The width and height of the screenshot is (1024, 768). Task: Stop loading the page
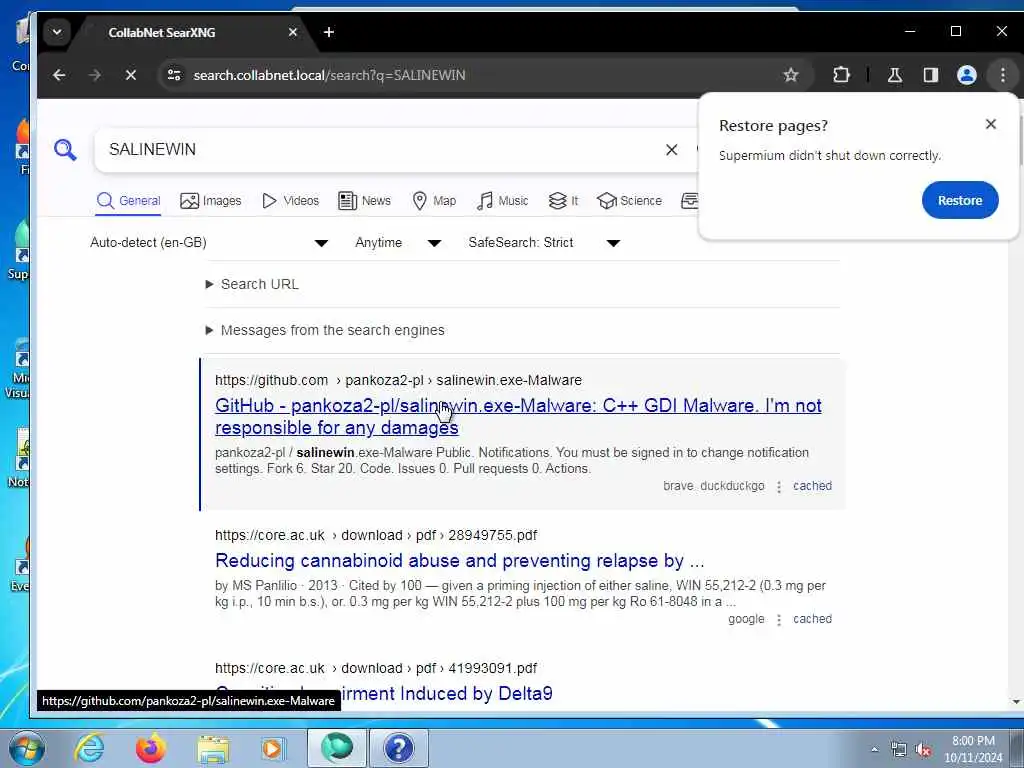click(x=131, y=75)
